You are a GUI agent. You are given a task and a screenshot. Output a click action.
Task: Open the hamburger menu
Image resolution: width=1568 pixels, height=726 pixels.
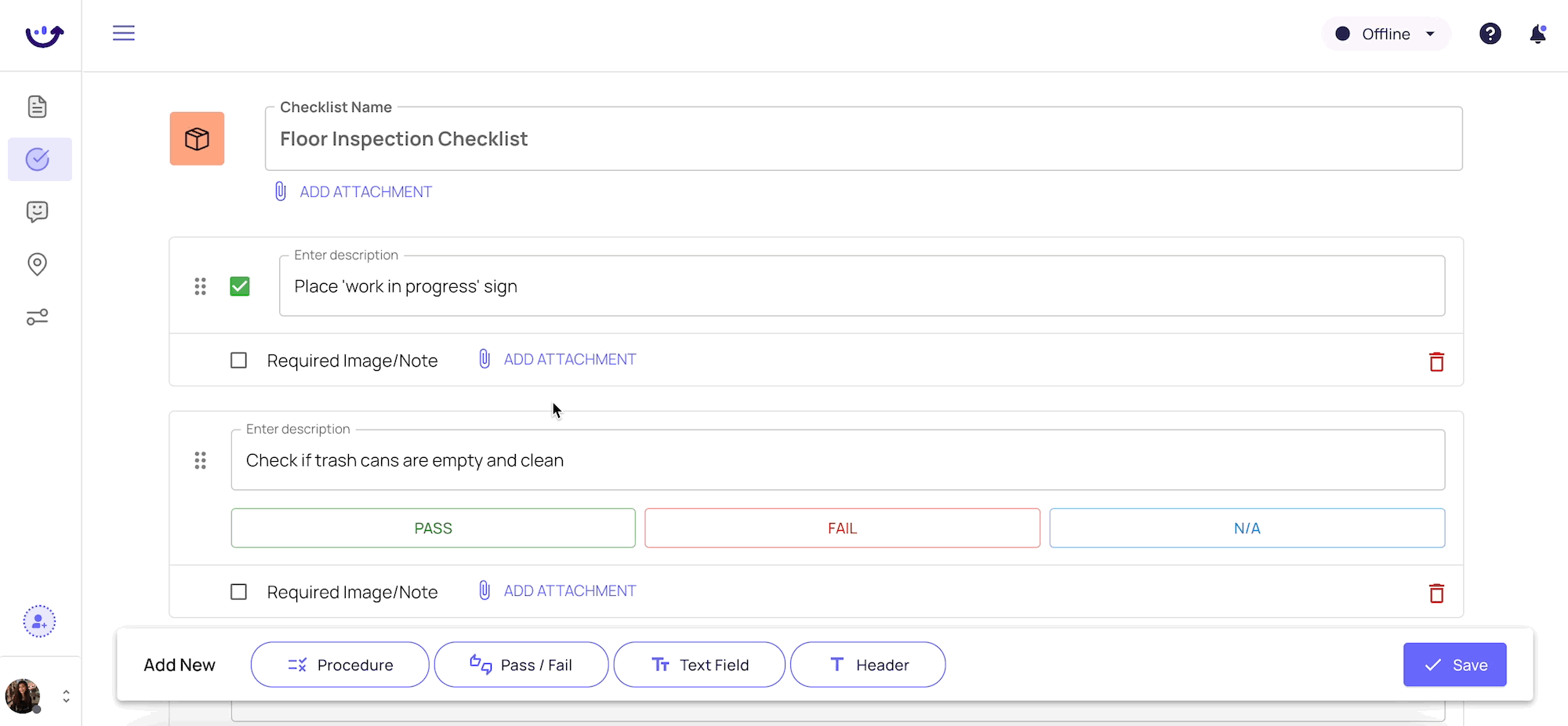pyautogui.click(x=124, y=33)
